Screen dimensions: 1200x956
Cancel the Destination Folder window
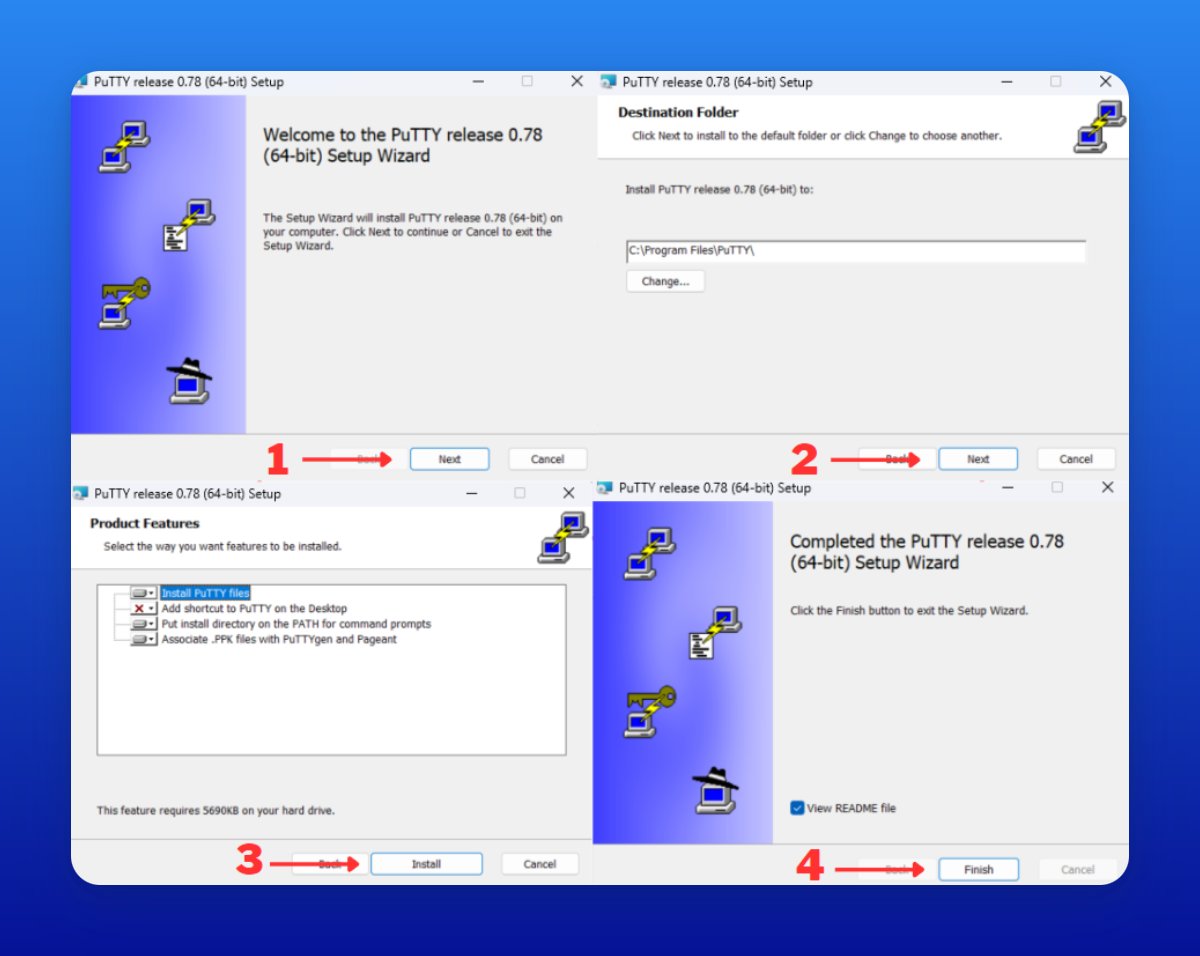1076,459
